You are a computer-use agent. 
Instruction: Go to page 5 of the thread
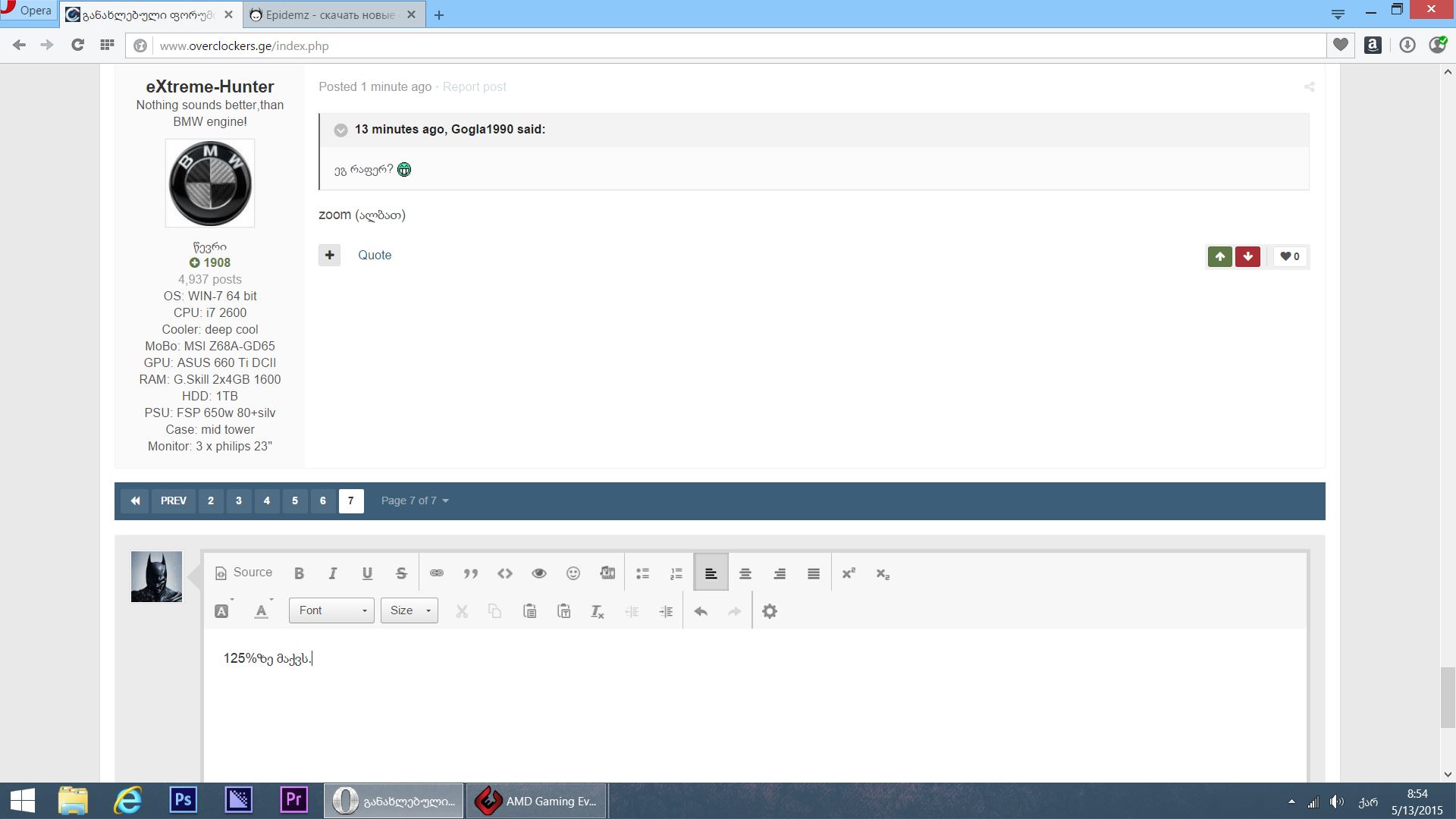point(295,500)
